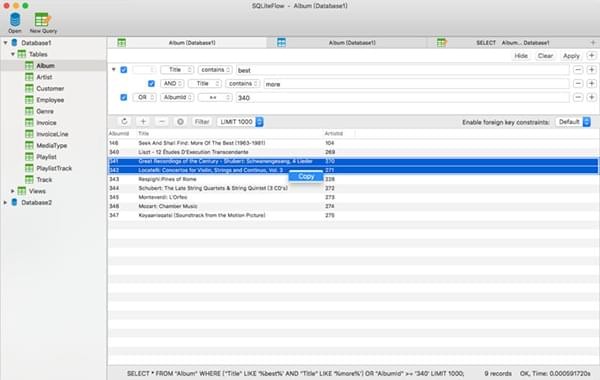Open the InvoiceLine table icon
Image resolution: width=600 pixels, height=380 pixels.
click(29, 134)
